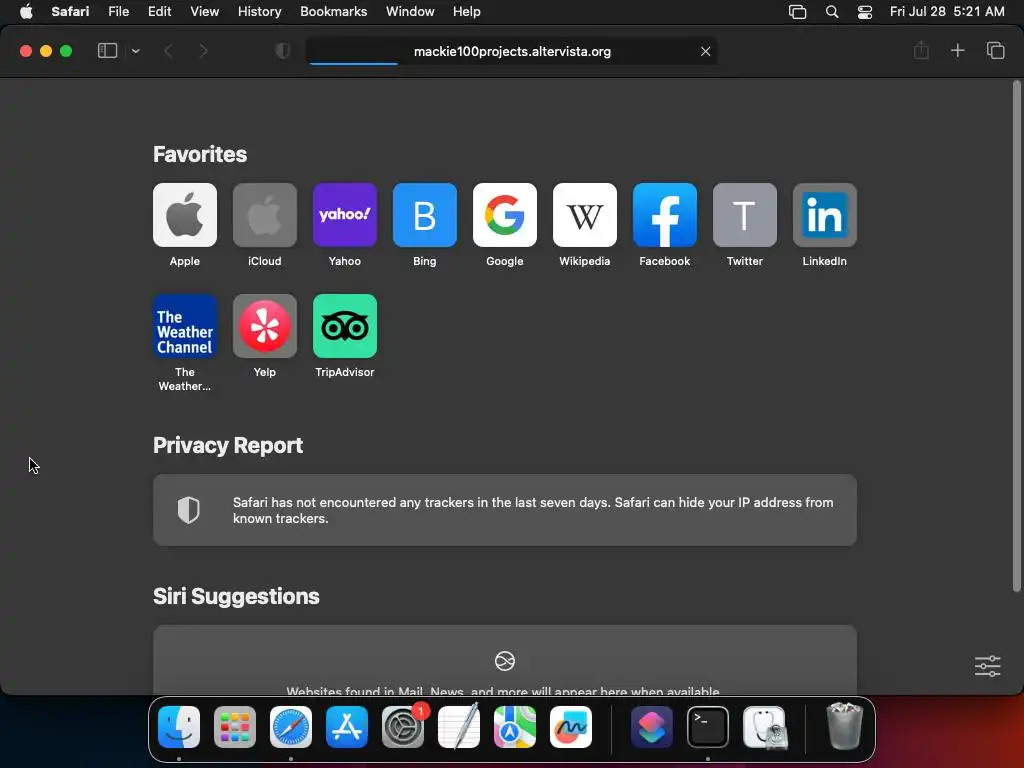Go forward with the right chevron
Viewport: 1024px width, 768px height.
coord(203,51)
